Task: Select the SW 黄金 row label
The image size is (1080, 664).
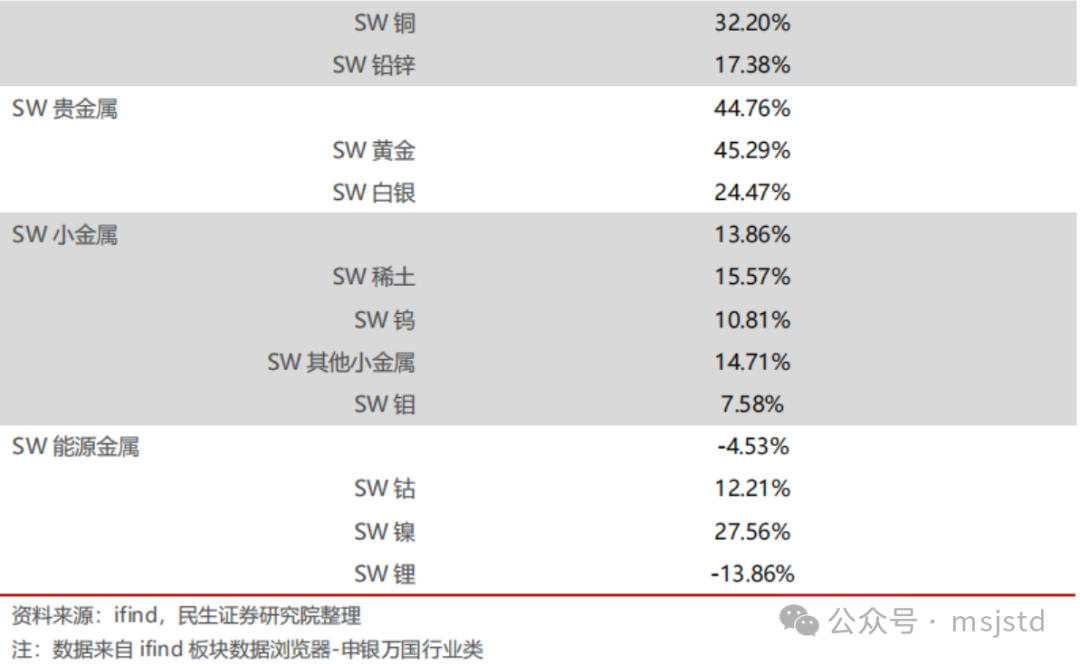Action: (374, 150)
